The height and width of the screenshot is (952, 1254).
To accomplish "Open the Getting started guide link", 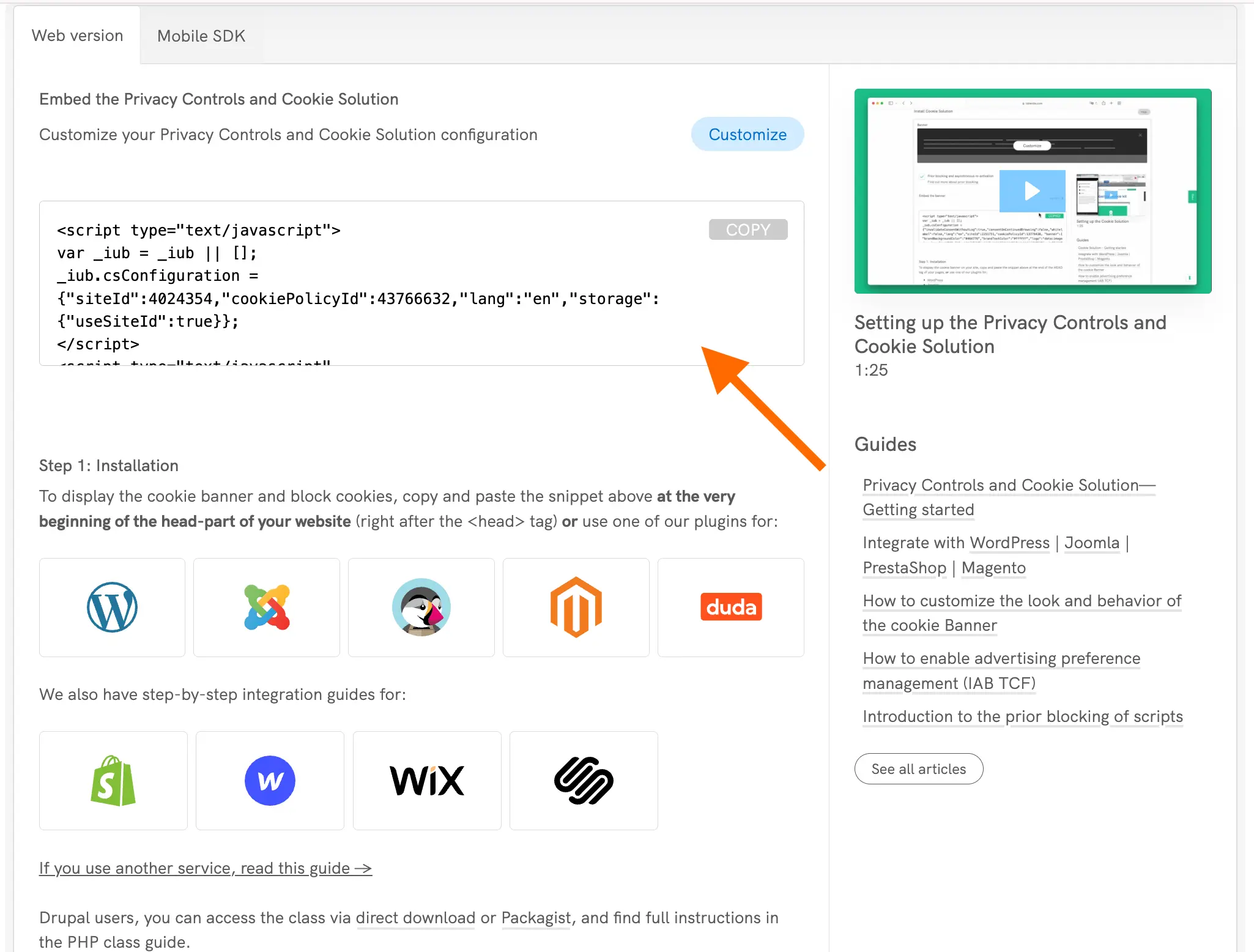I will [x=1009, y=497].
